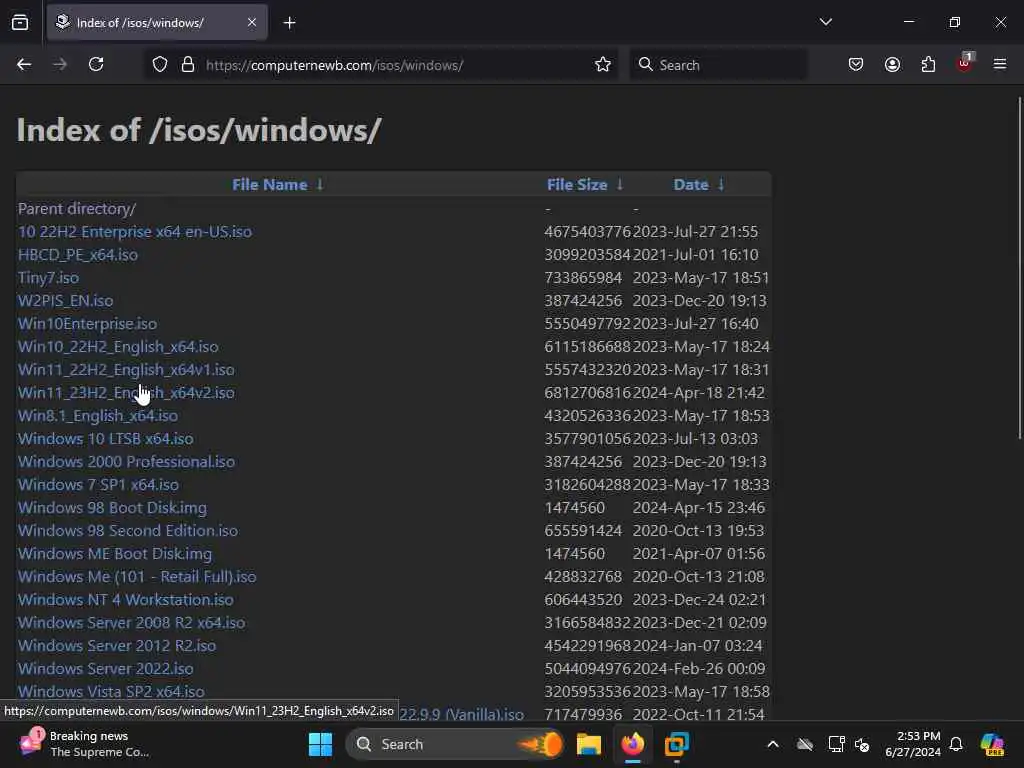Click the Windows 98 Second Edition.iso link
This screenshot has height=768, width=1024.
pos(128,530)
